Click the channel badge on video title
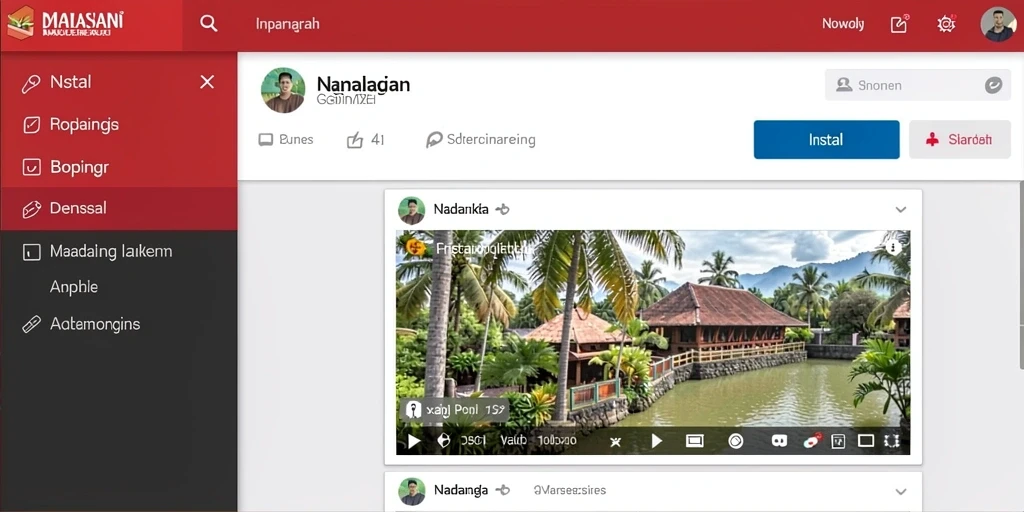 414,248
